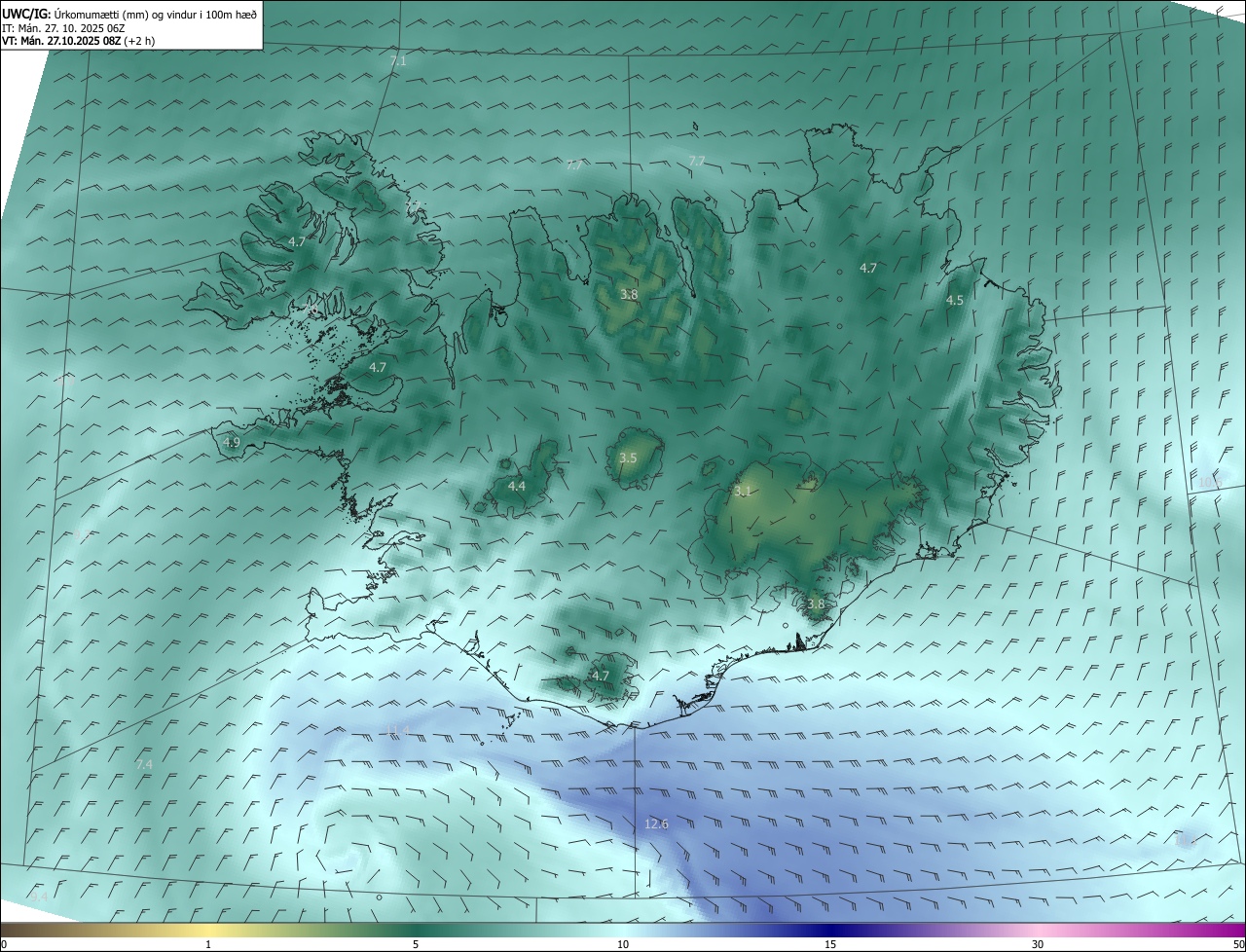Click the 7.1 value label
Viewport: 1246px width, 952px height.
click(x=398, y=60)
